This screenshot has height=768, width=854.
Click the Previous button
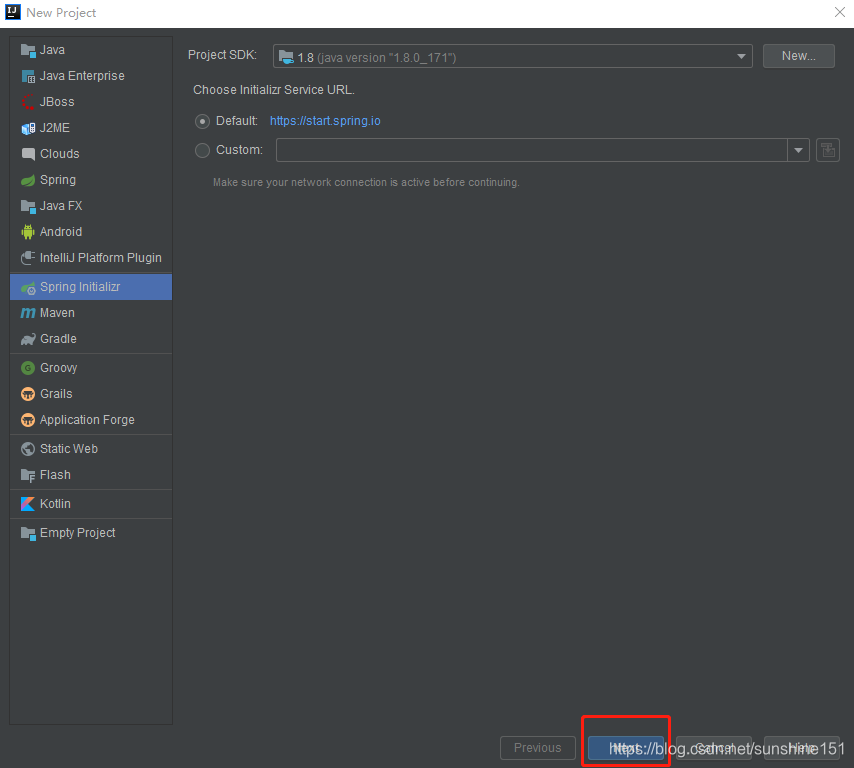(538, 747)
